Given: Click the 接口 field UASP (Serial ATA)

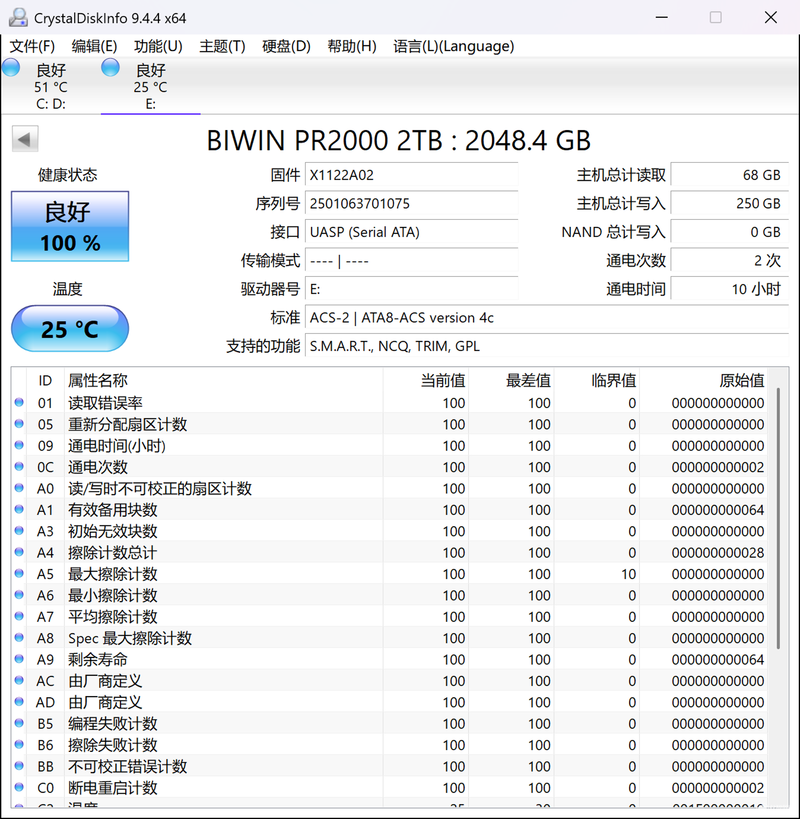Looking at the screenshot, I should 411,232.
